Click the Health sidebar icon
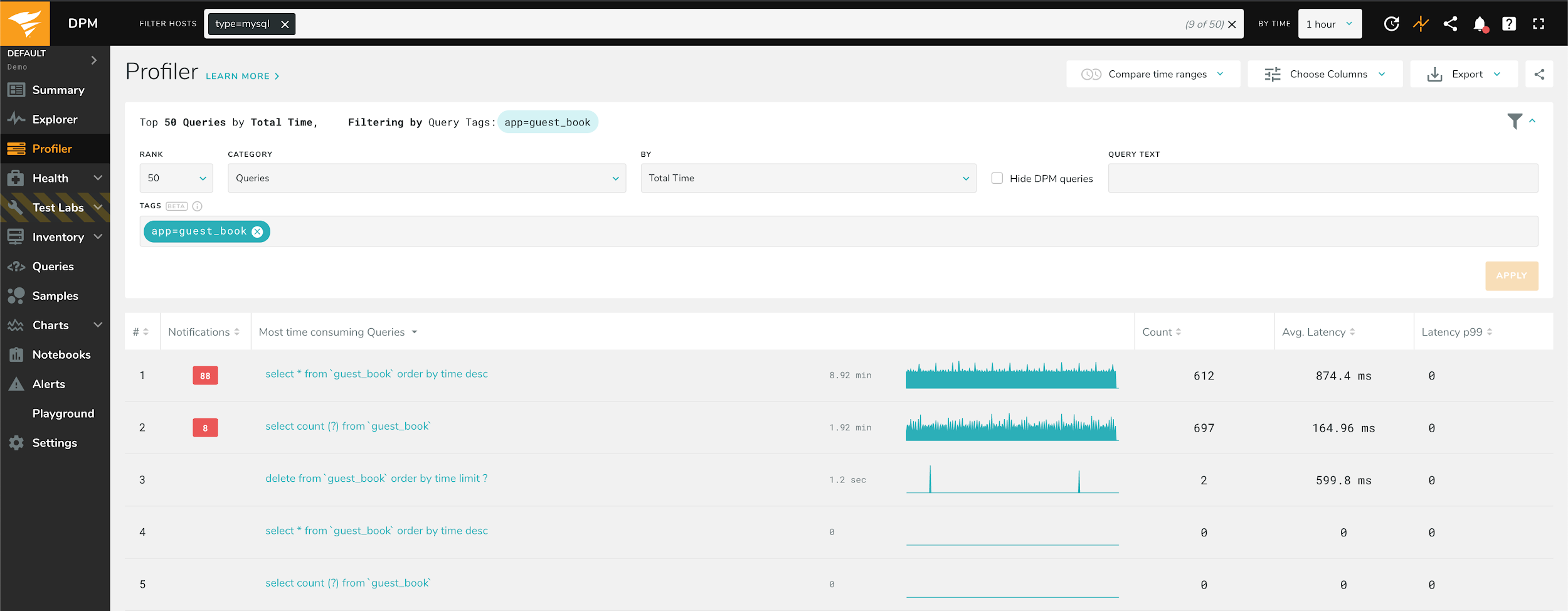Screen dimensions: 1568x611 point(16,178)
